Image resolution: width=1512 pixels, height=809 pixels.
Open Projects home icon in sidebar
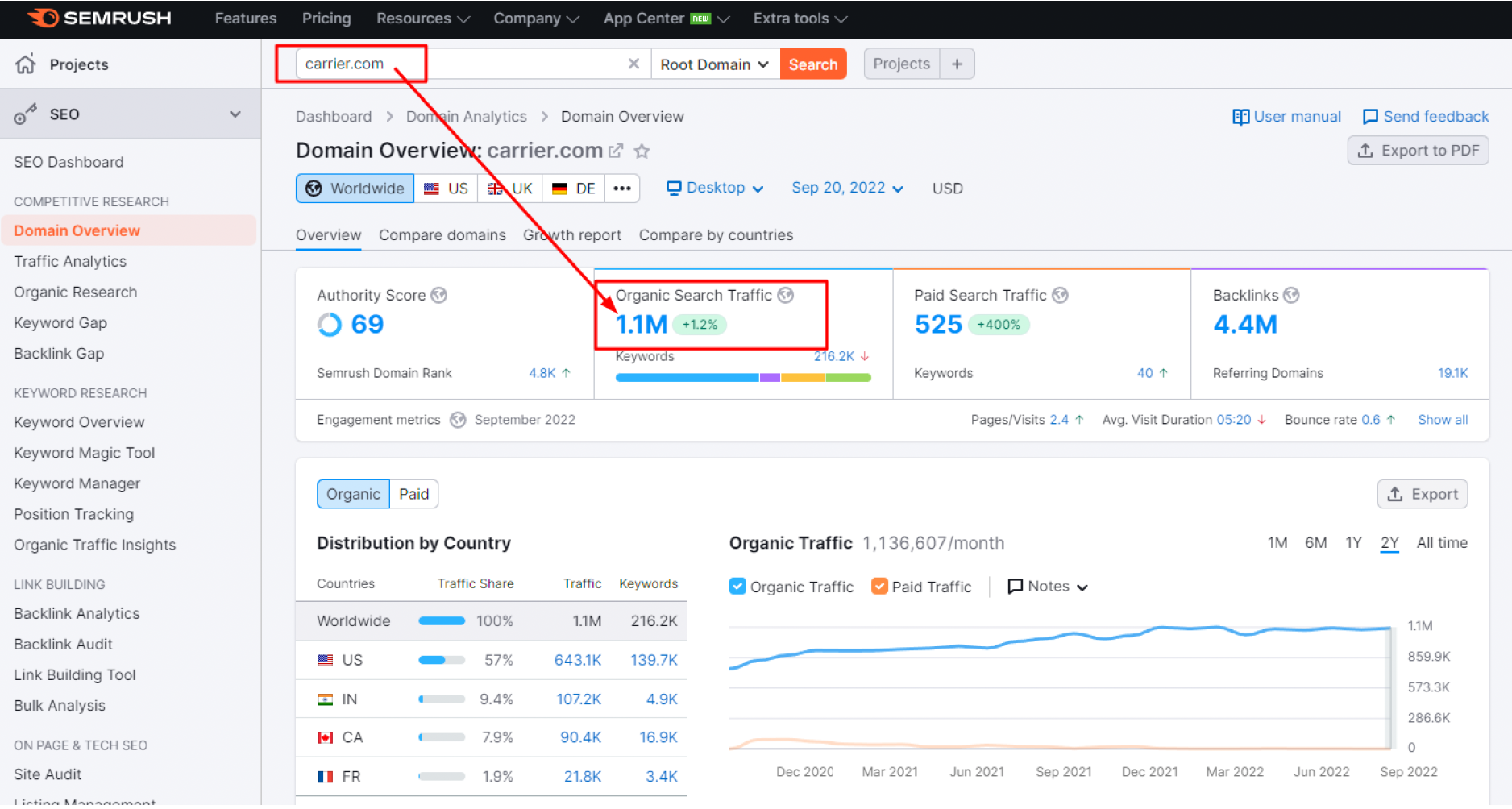pos(26,64)
